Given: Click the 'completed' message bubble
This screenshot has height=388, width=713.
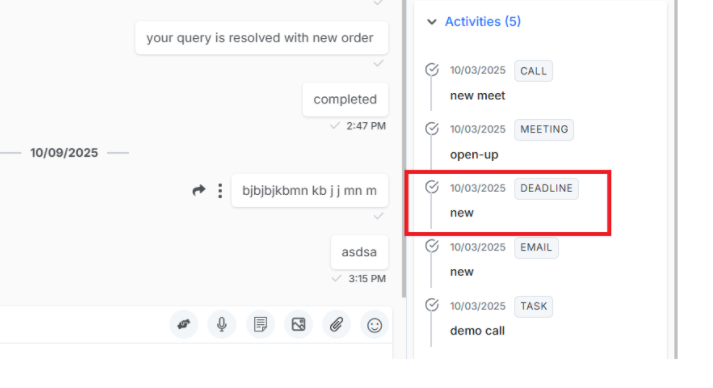Looking at the screenshot, I should [x=345, y=99].
